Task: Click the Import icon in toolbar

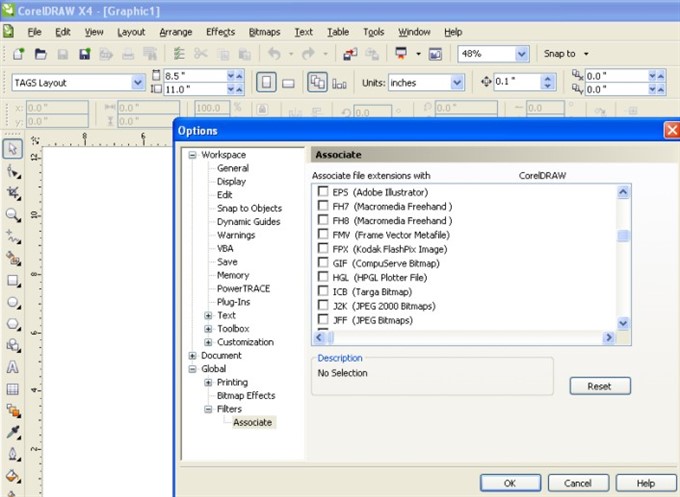Action: [350, 54]
